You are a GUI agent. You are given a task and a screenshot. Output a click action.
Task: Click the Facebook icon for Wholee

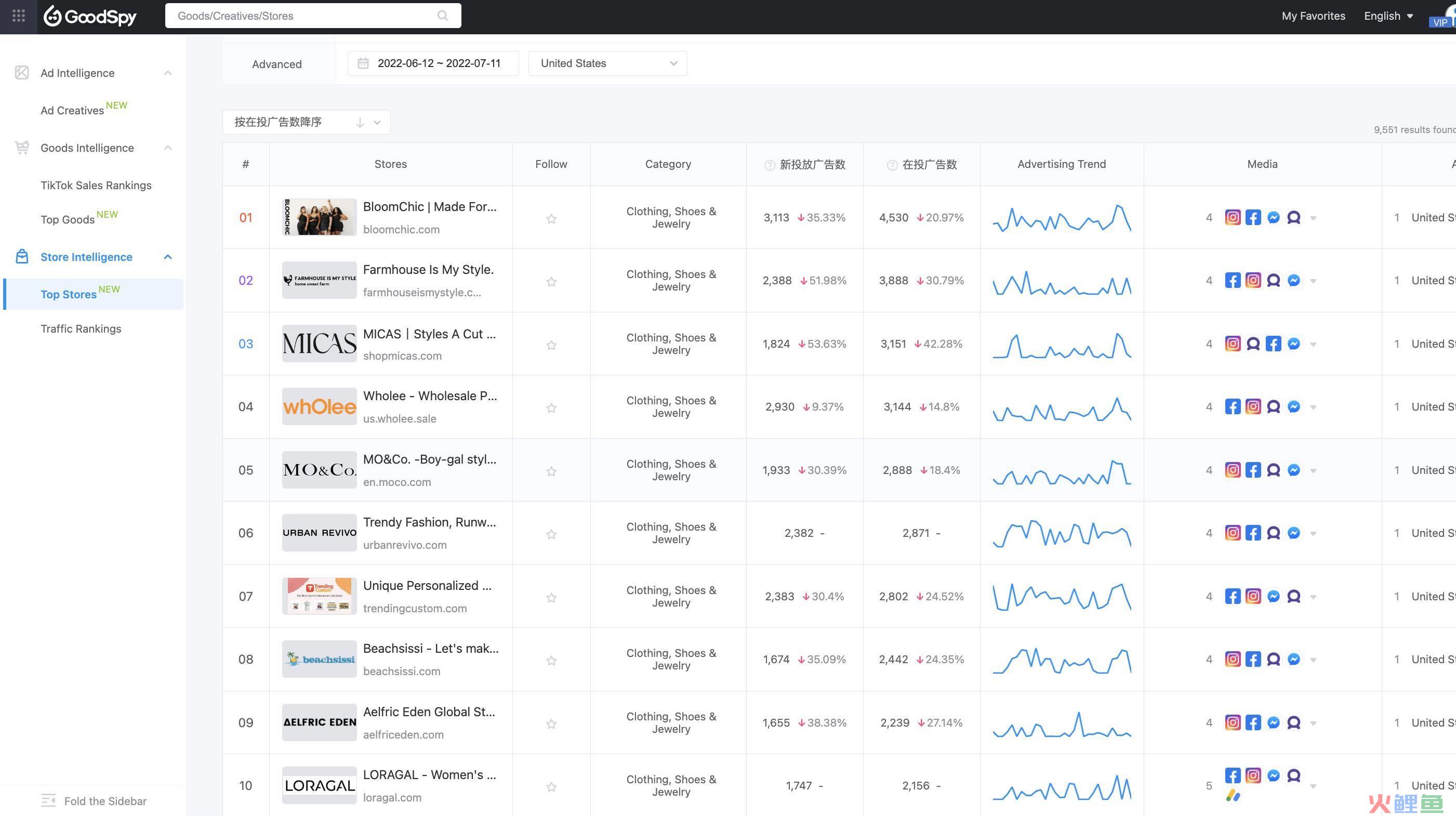tap(1232, 406)
